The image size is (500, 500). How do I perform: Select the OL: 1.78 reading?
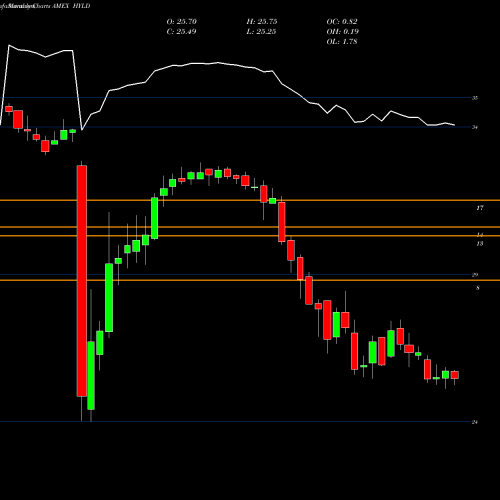tap(342, 42)
